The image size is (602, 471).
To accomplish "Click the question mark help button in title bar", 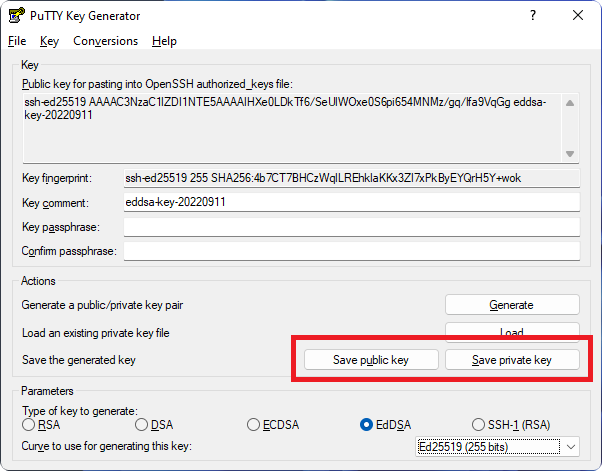I will pyautogui.click(x=533, y=15).
